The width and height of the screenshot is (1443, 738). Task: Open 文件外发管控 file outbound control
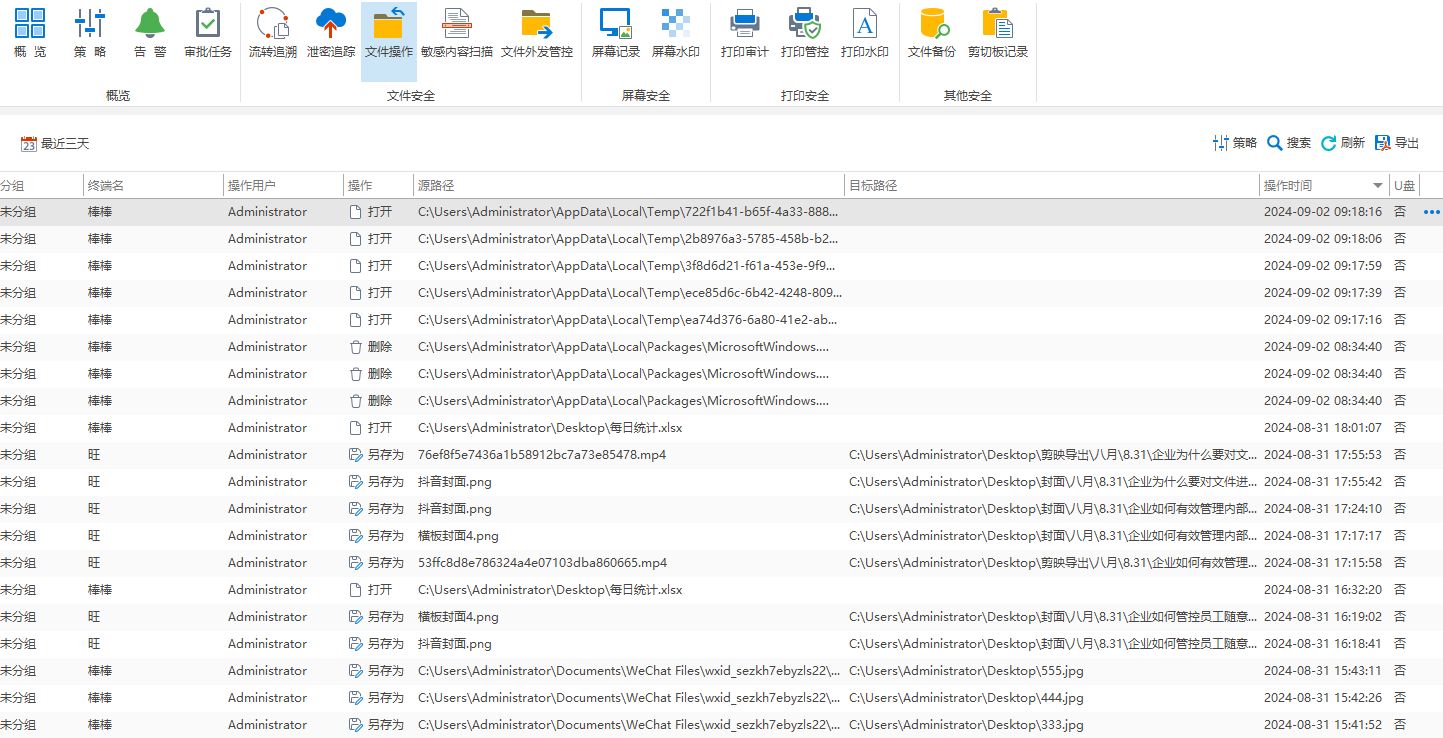(537, 32)
